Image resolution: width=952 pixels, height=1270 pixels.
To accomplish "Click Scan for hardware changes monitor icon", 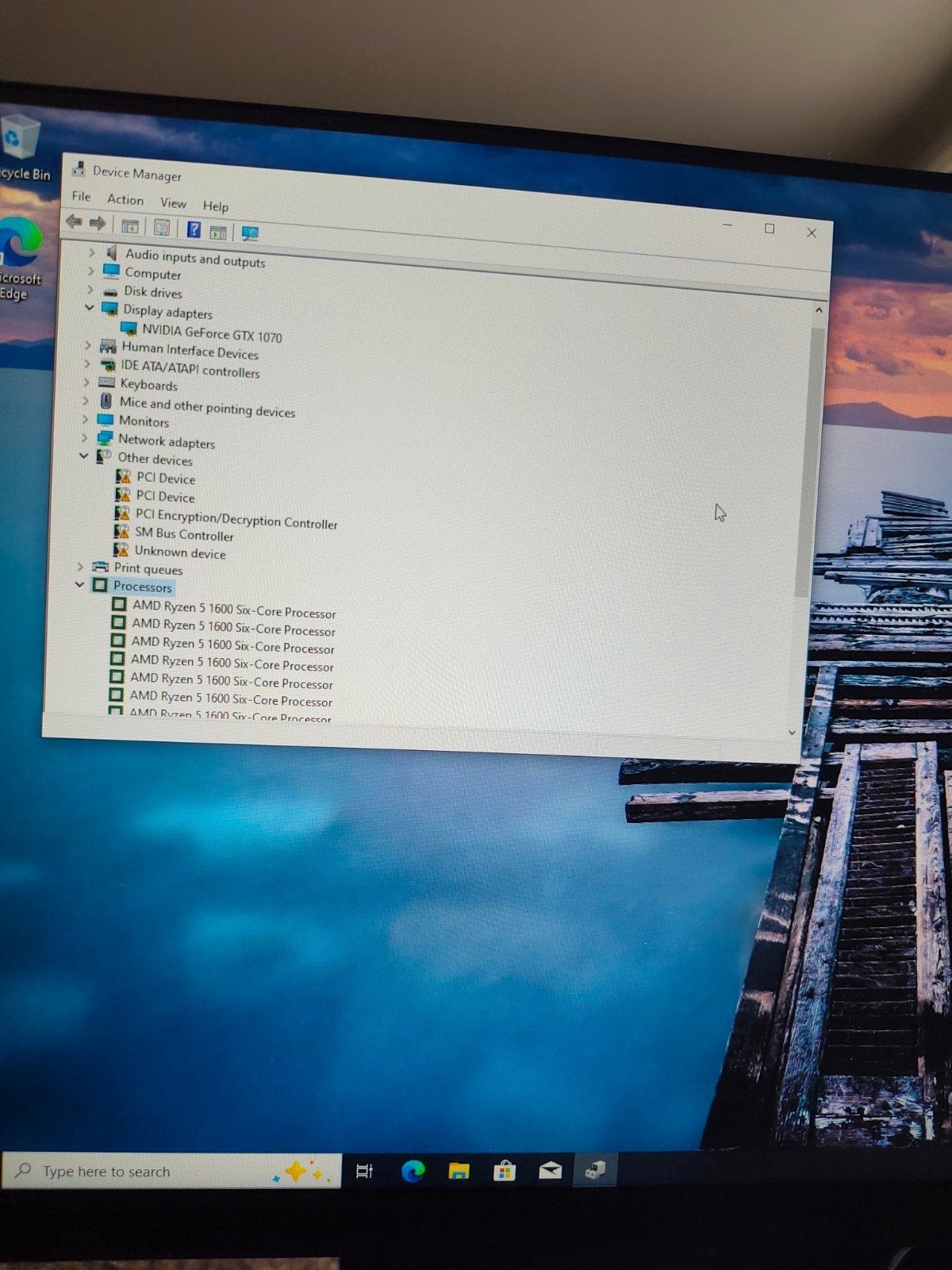I will point(250,233).
